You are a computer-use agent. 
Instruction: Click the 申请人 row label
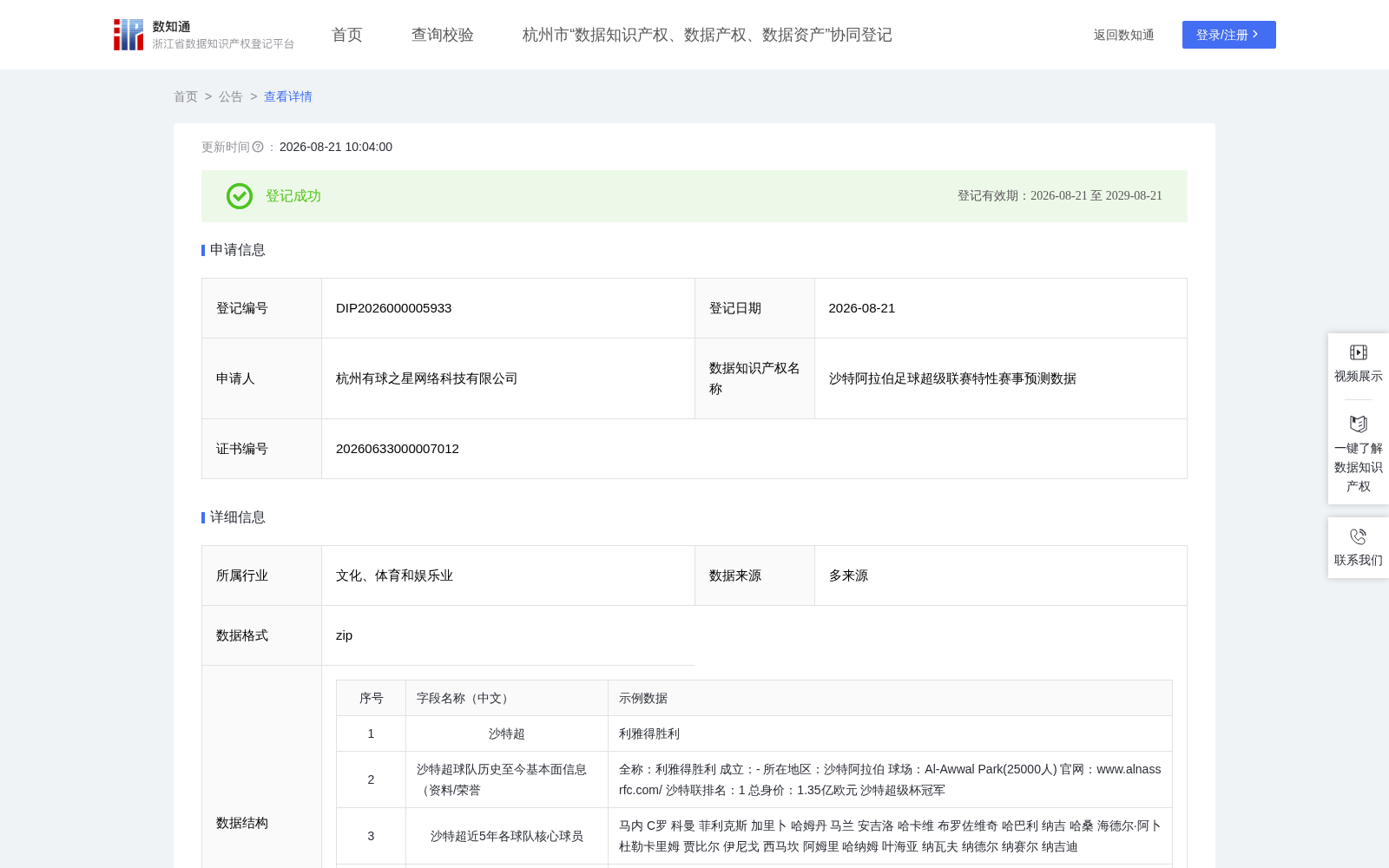pos(235,378)
